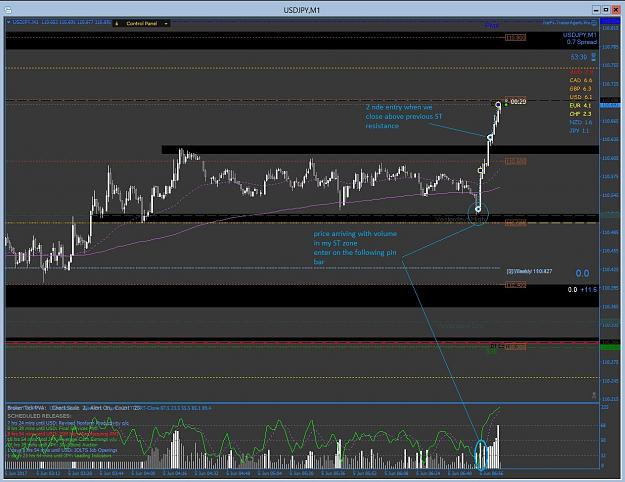The width and height of the screenshot is (625, 482).
Task: Select the USD 6.1 currency strength entry
Action: click(x=581, y=97)
